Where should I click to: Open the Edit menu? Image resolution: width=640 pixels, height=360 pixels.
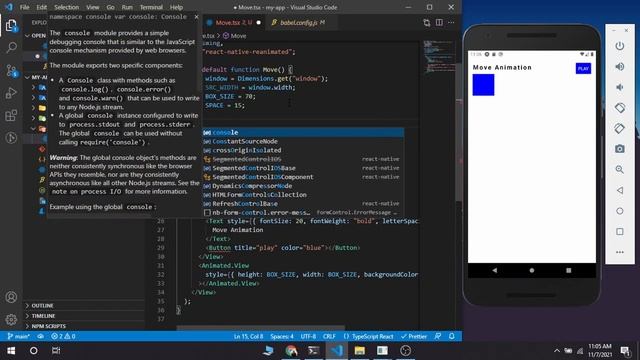41,7
